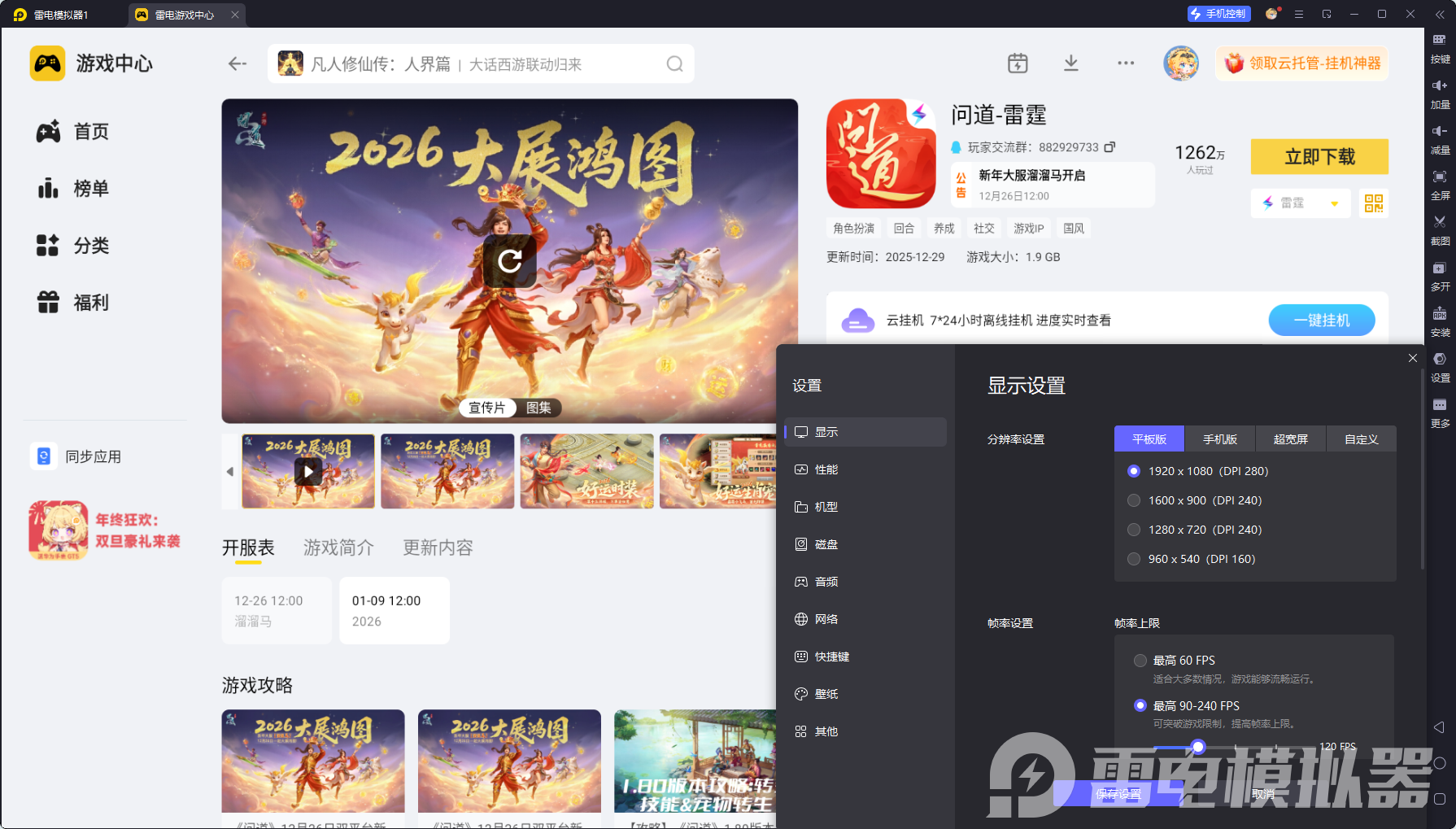
Task: Switch to 平板版 resolution tab
Action: click(1149, 439)
